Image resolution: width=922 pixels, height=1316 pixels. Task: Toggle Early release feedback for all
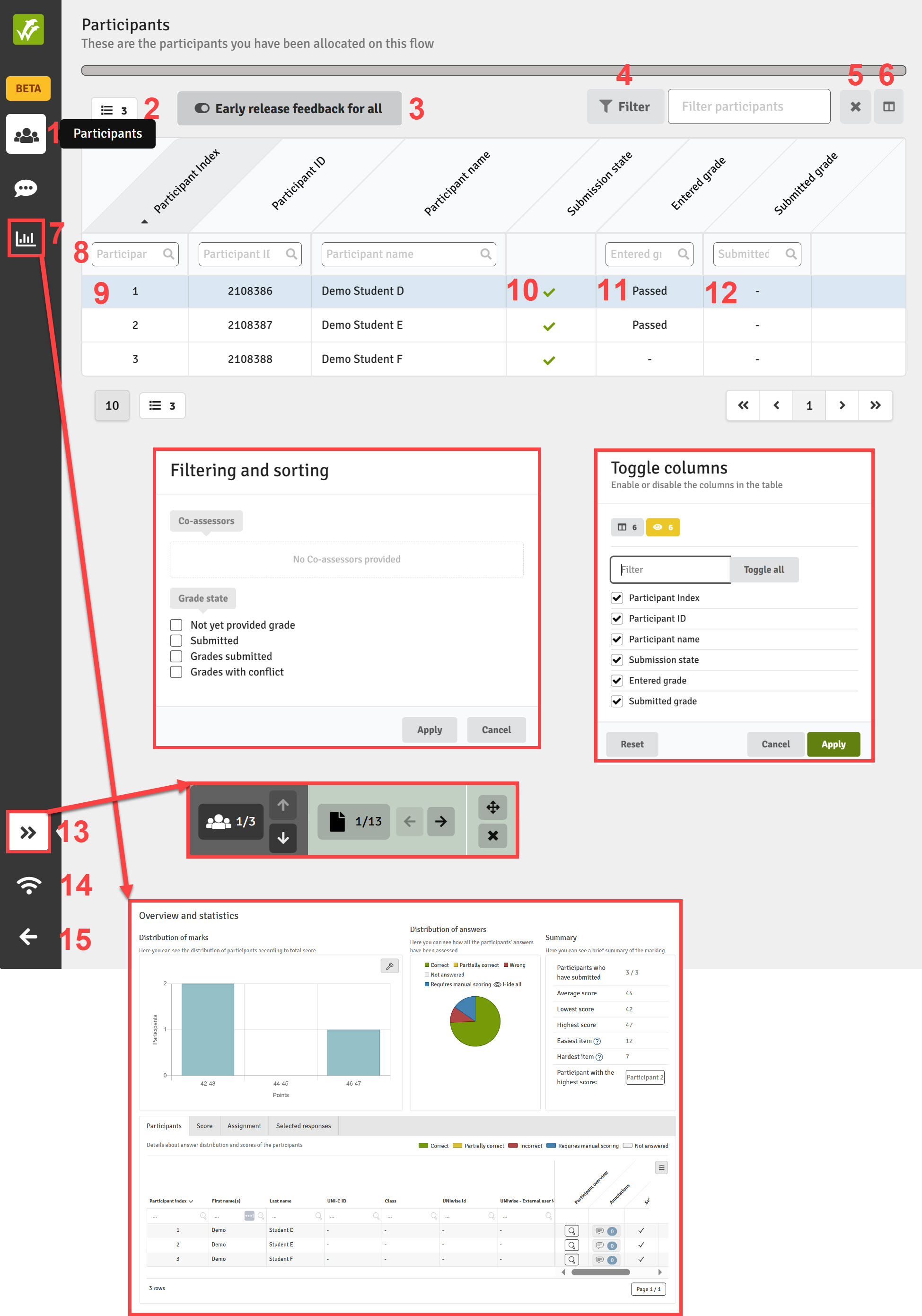point(289,108)
